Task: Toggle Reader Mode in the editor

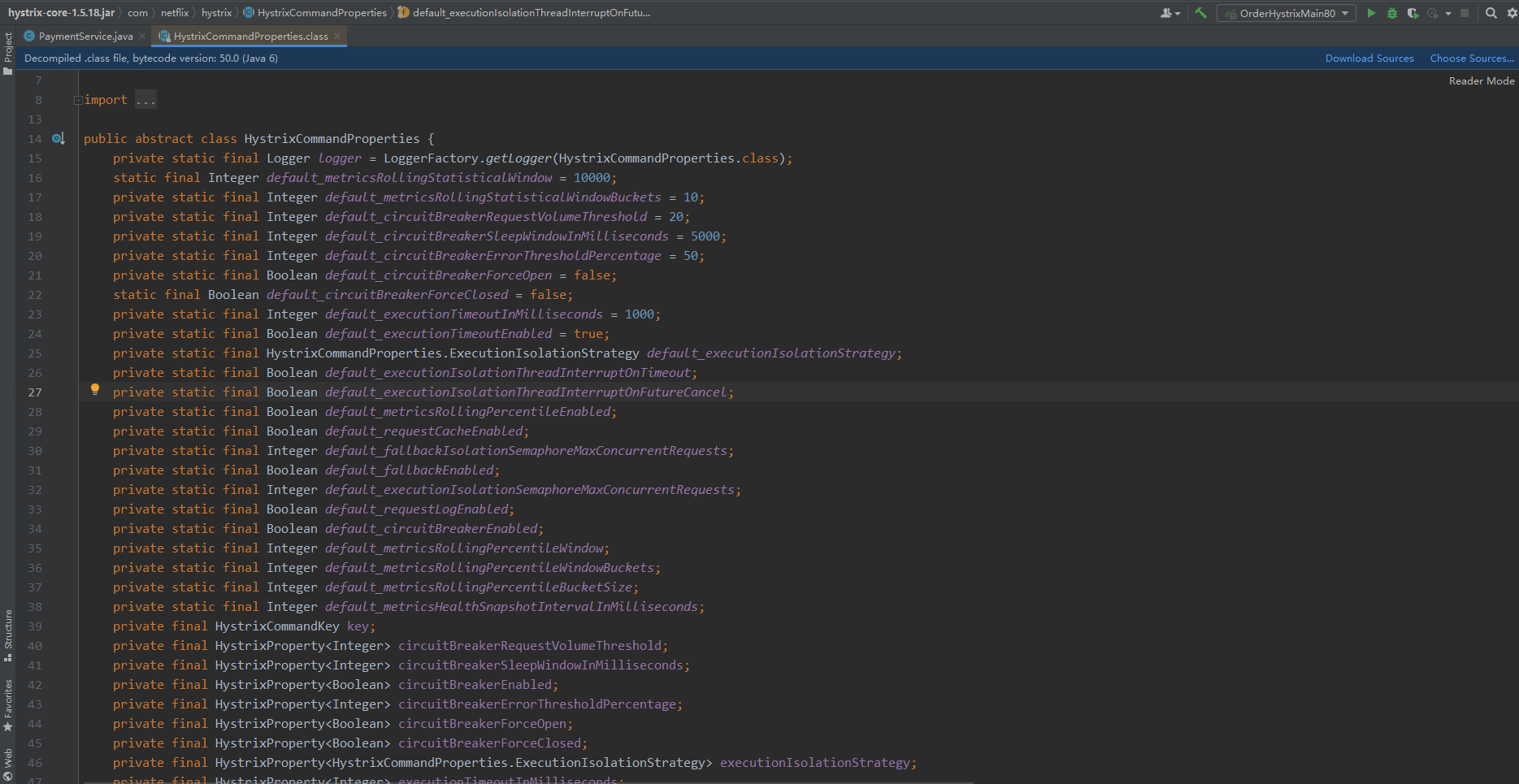Action: tap(1482, 81)
